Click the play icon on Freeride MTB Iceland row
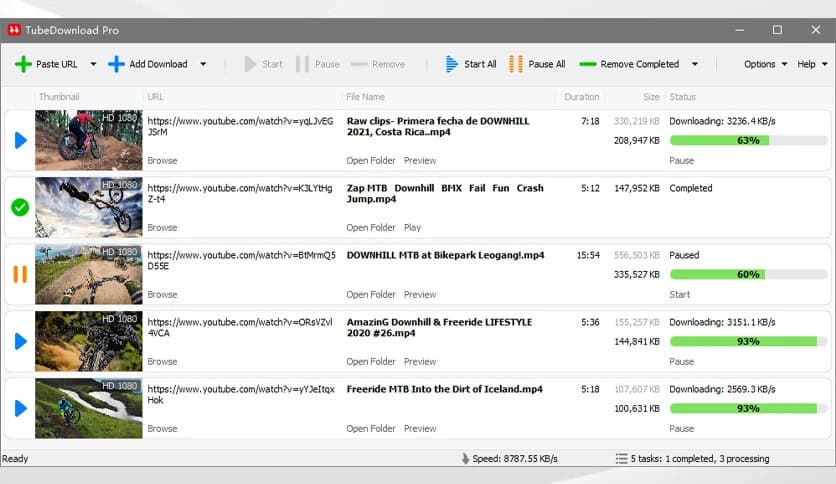This screenshot has width=836, height=484. point(20,408)
